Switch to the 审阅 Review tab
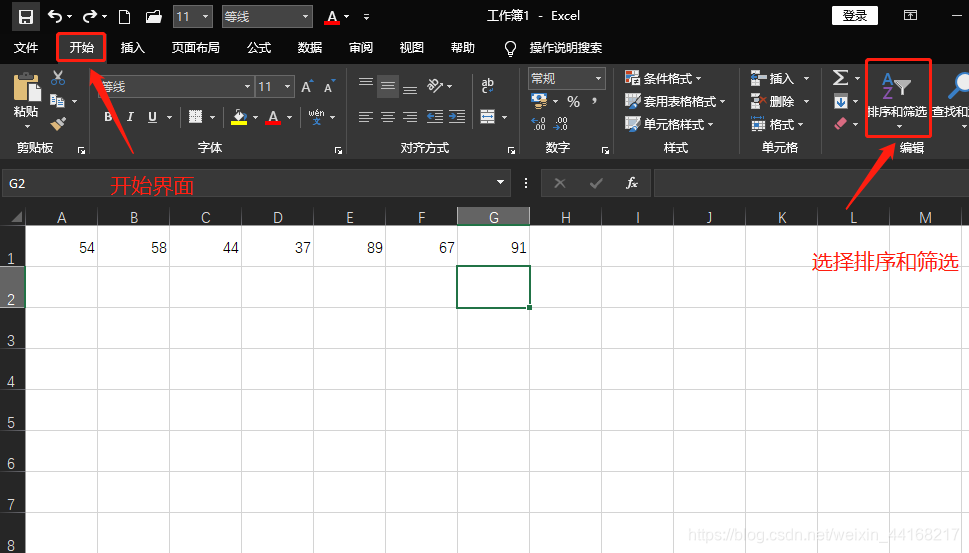The height and width of the screenshot is (553, 969). [360, 48]
